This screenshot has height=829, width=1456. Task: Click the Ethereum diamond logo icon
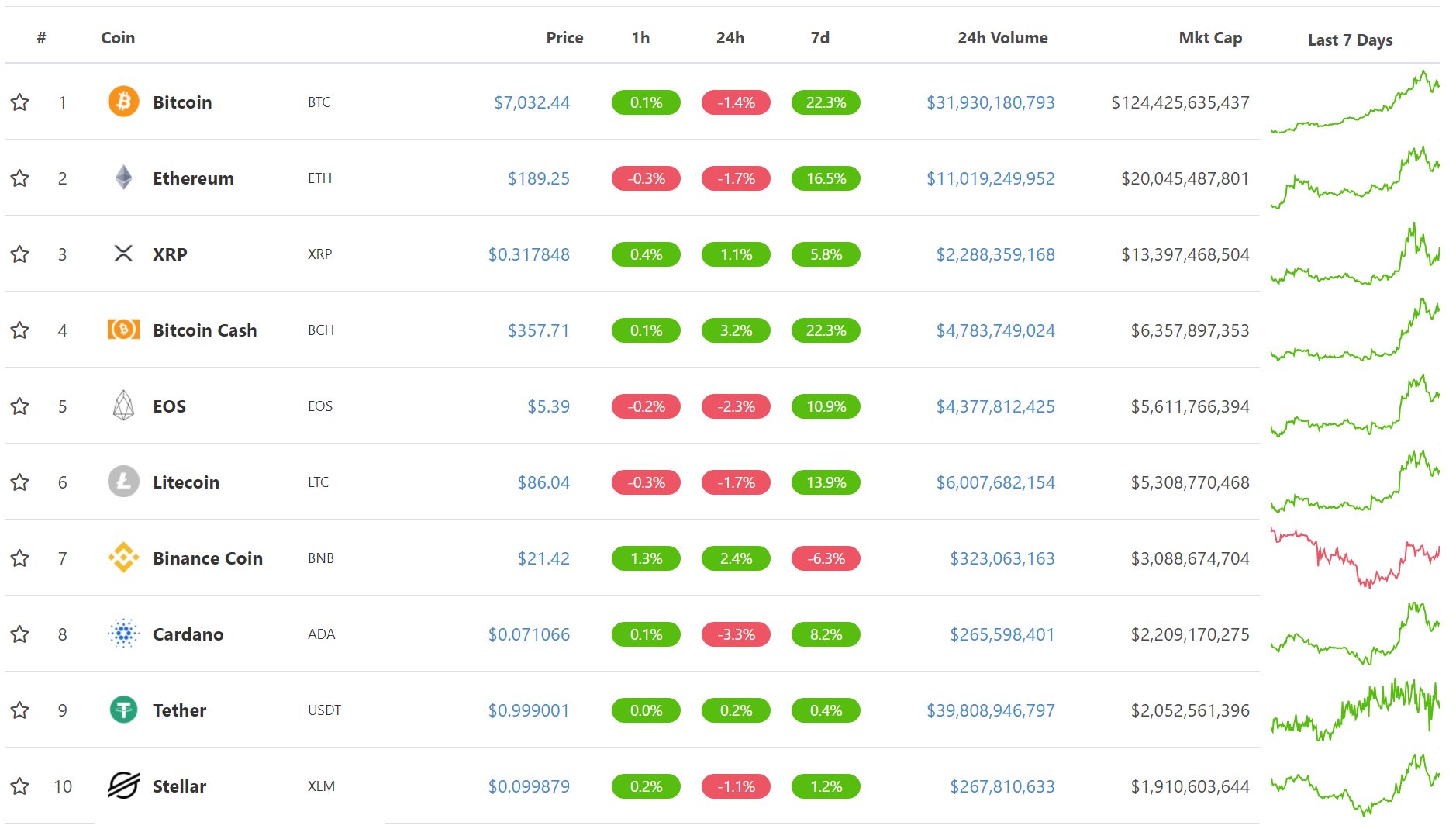tap(123, 178)
